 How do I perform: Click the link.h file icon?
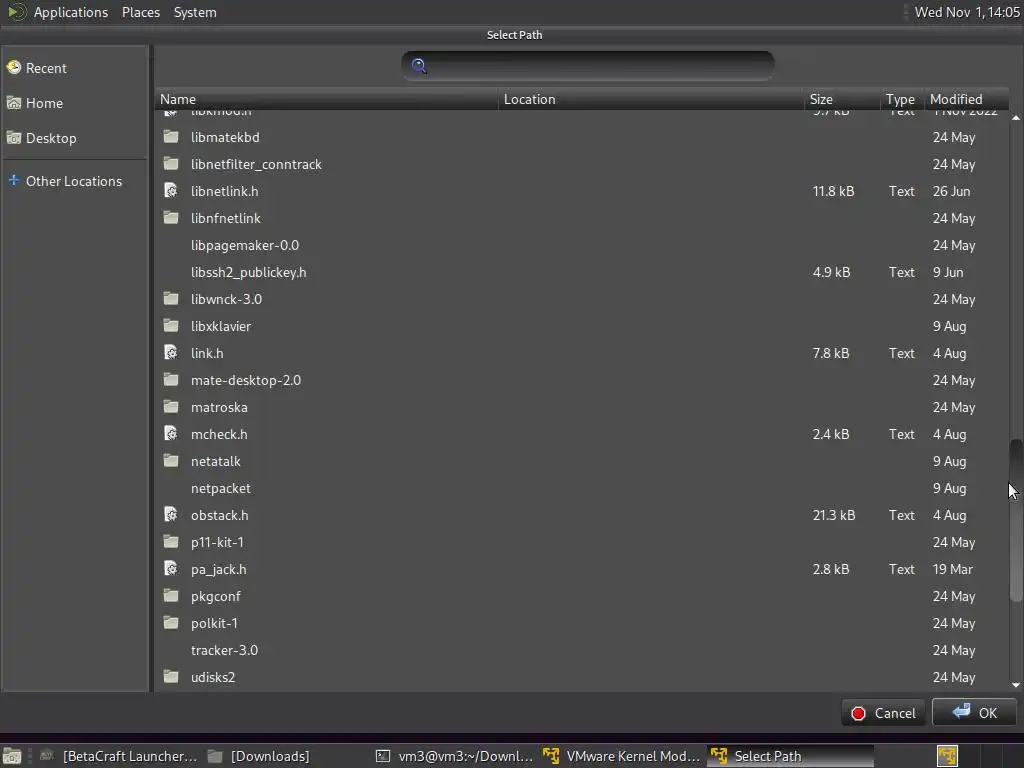[171, 352]
